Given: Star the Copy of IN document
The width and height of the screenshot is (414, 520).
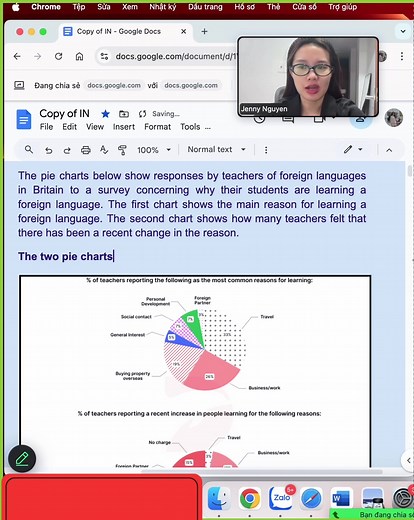Looking at the screenshot, I should (105, 114).
